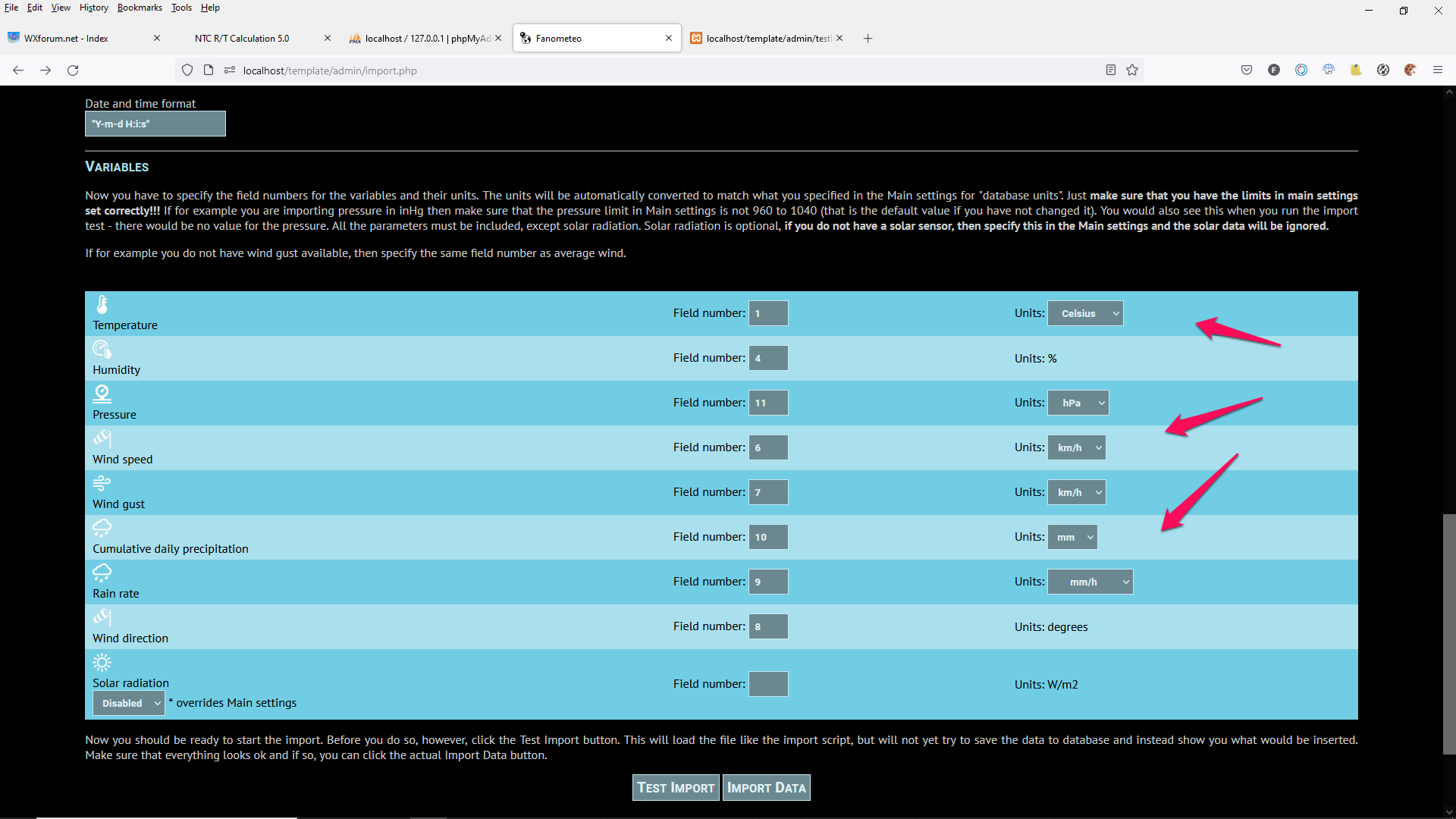
Task: Click the Test Import button
Action: [x=675, y=788]
